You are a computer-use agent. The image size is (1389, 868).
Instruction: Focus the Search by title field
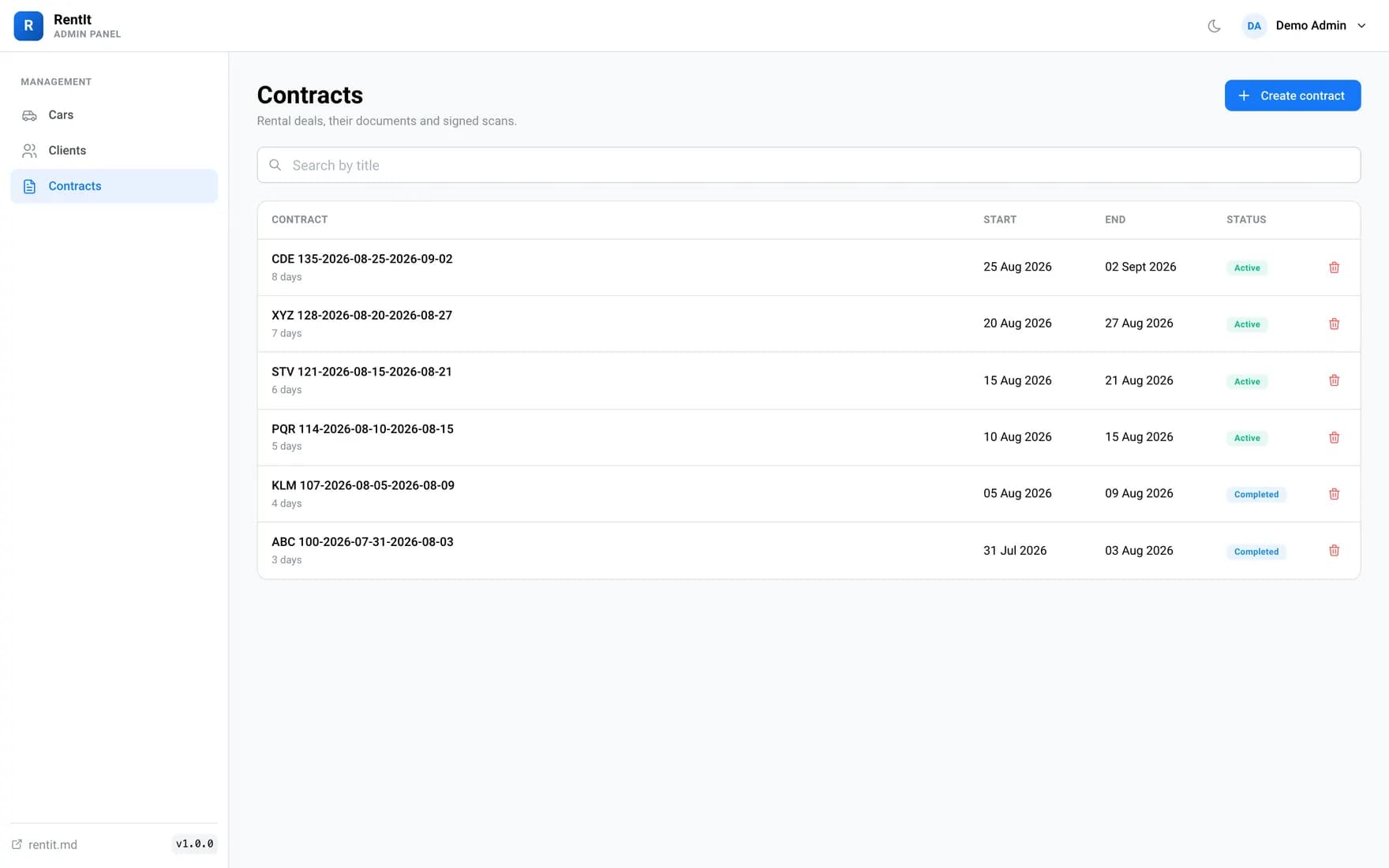point(808,165)
